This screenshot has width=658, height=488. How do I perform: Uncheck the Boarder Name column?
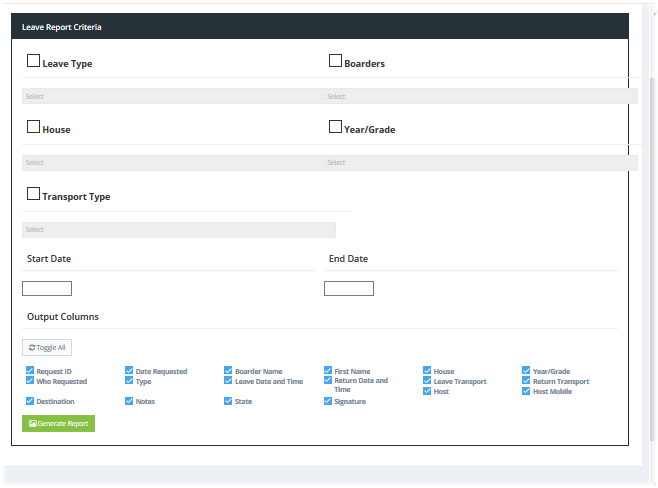tap(228, 371)
